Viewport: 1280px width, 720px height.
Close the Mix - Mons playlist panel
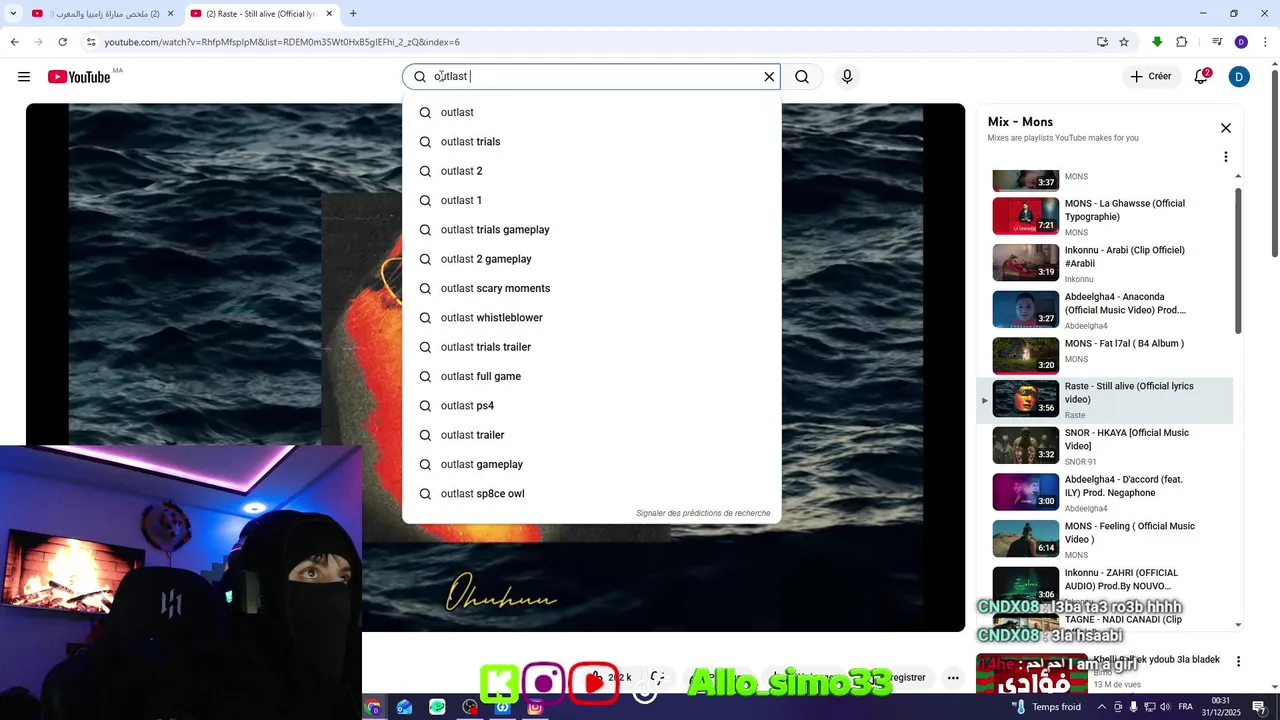(1226, 128)
